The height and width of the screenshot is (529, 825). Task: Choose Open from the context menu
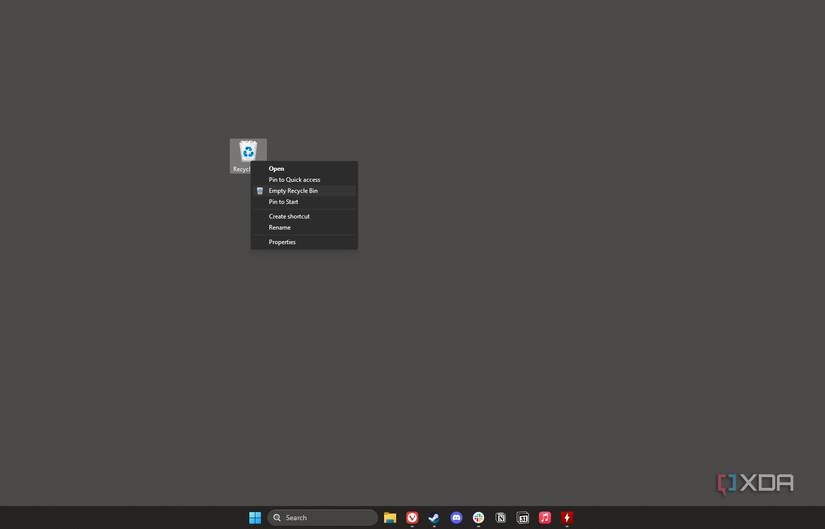[x=304, y=168]
